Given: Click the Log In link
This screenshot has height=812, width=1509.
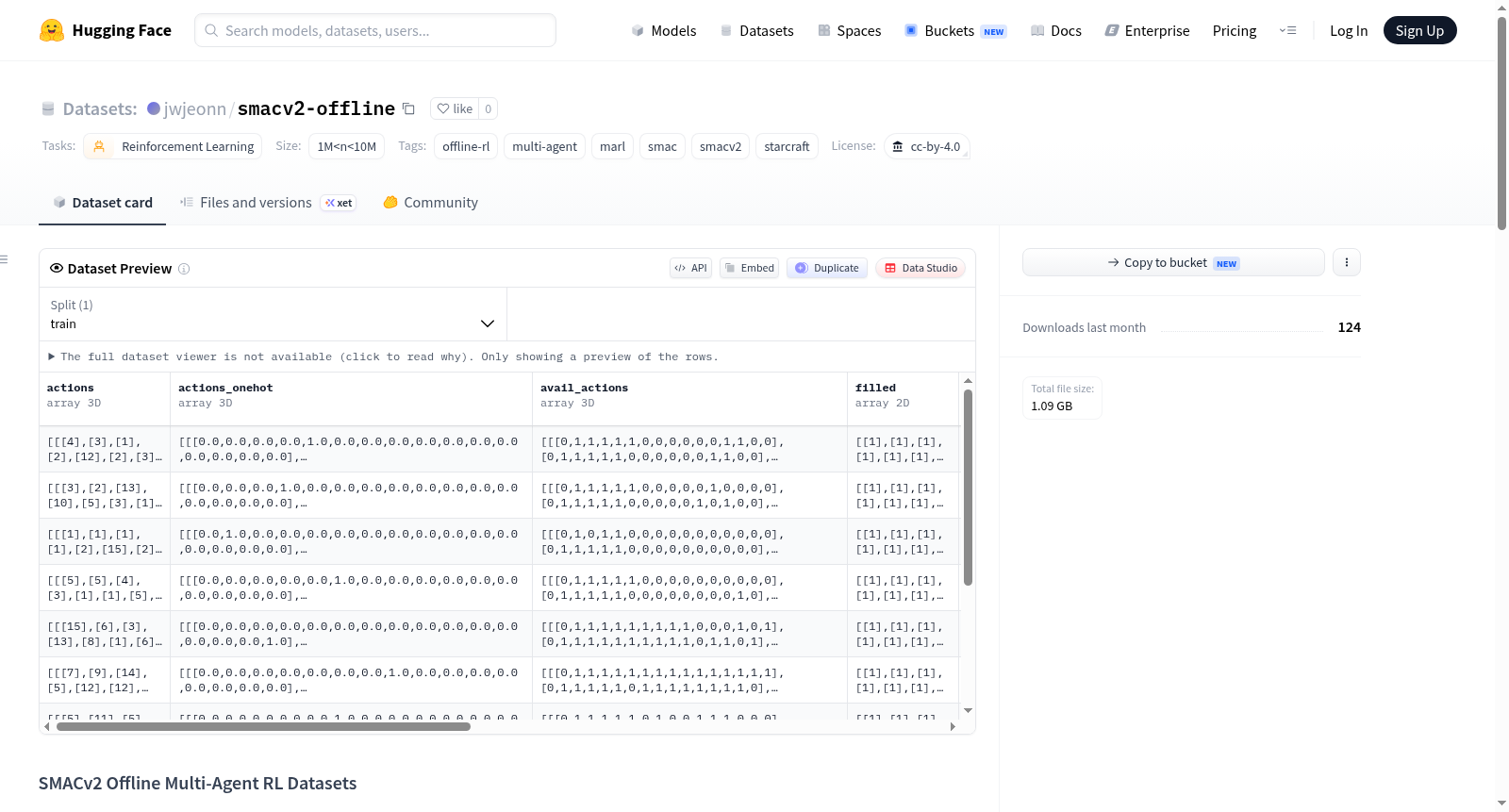Looking at the screenshot, I should click(x=1349, y=30).
